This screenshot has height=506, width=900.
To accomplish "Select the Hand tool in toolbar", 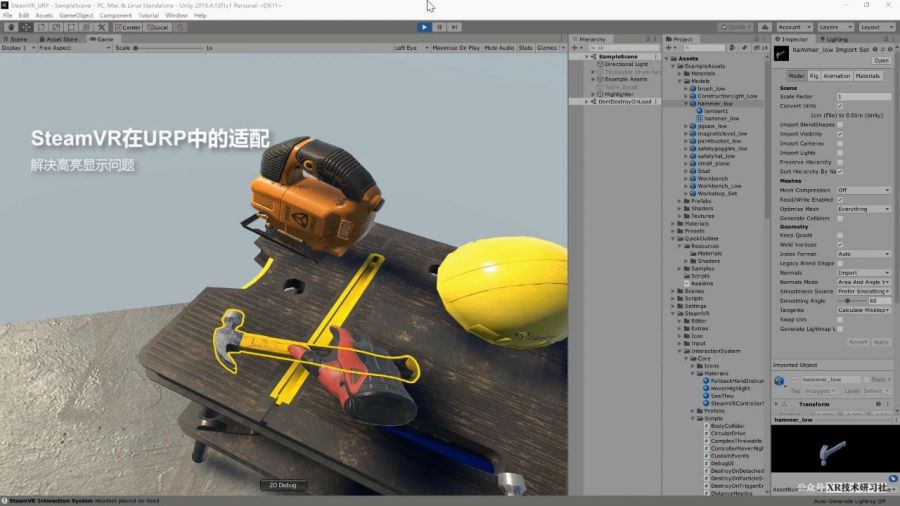I will tap(11, 27).
